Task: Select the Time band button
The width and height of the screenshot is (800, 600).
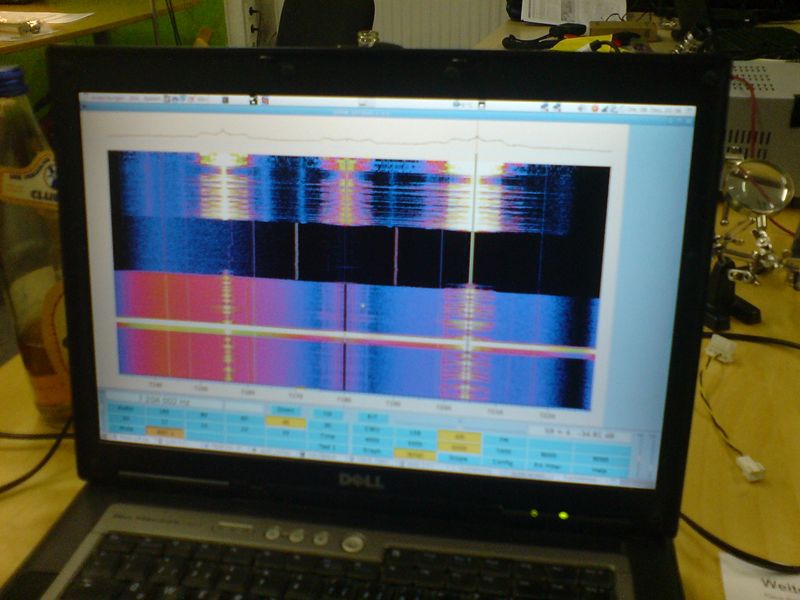Action: click(328, 435)
